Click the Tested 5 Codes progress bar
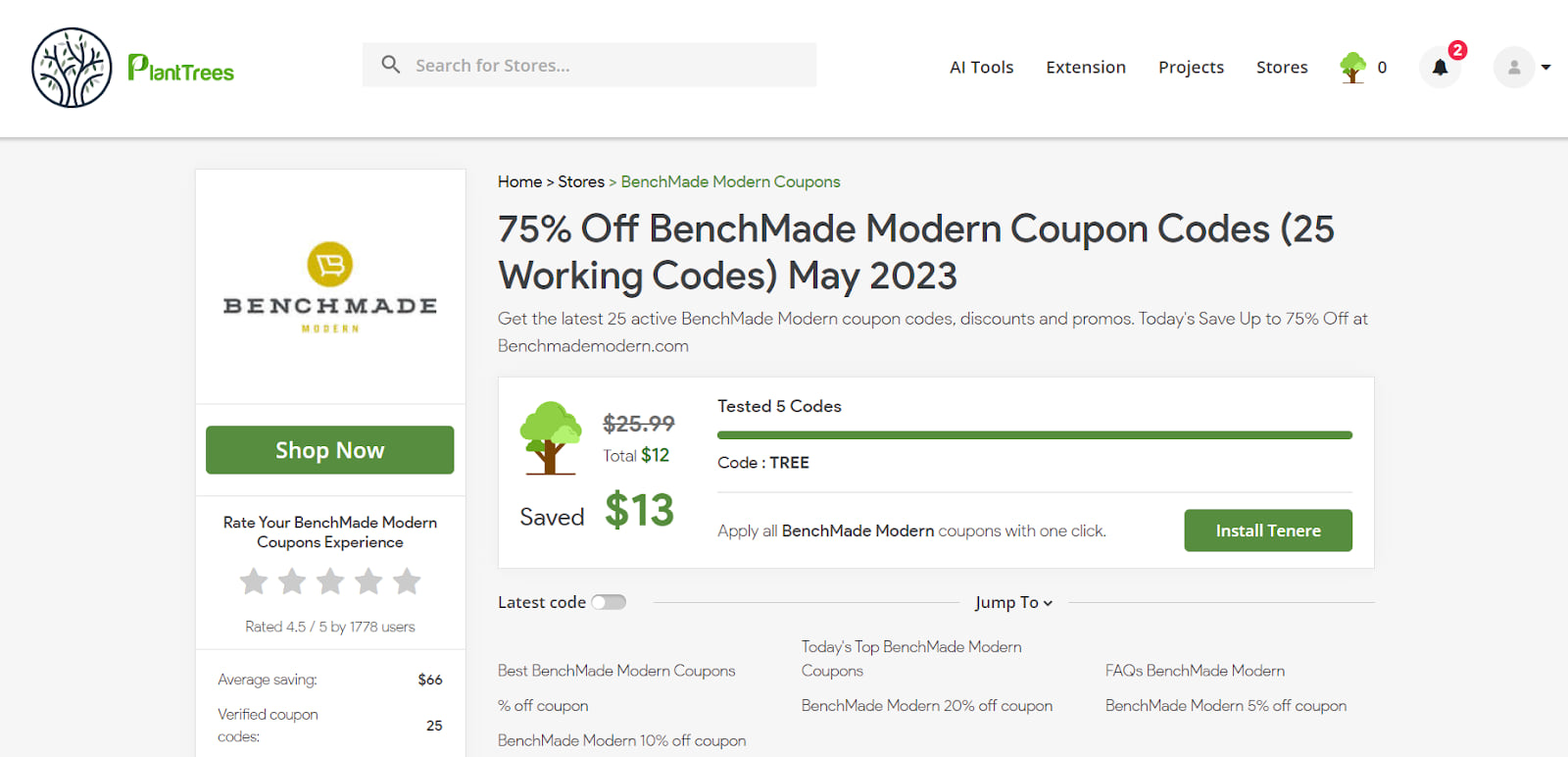This screenshot has width=1568, height=757. click(x=1035, y=434)
